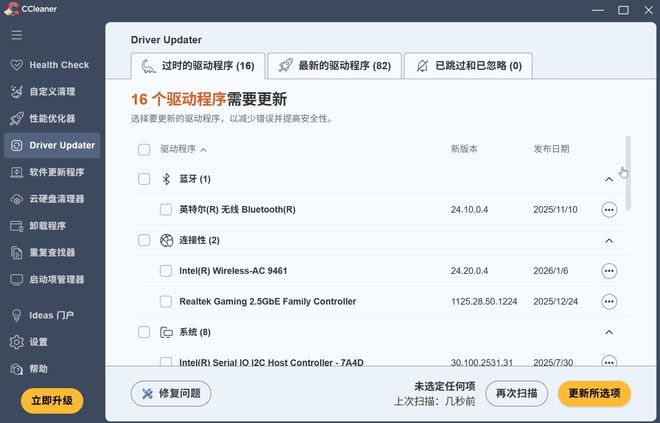Open Health Check in the sidebar
Screen dimensions: 660x423
52,65
